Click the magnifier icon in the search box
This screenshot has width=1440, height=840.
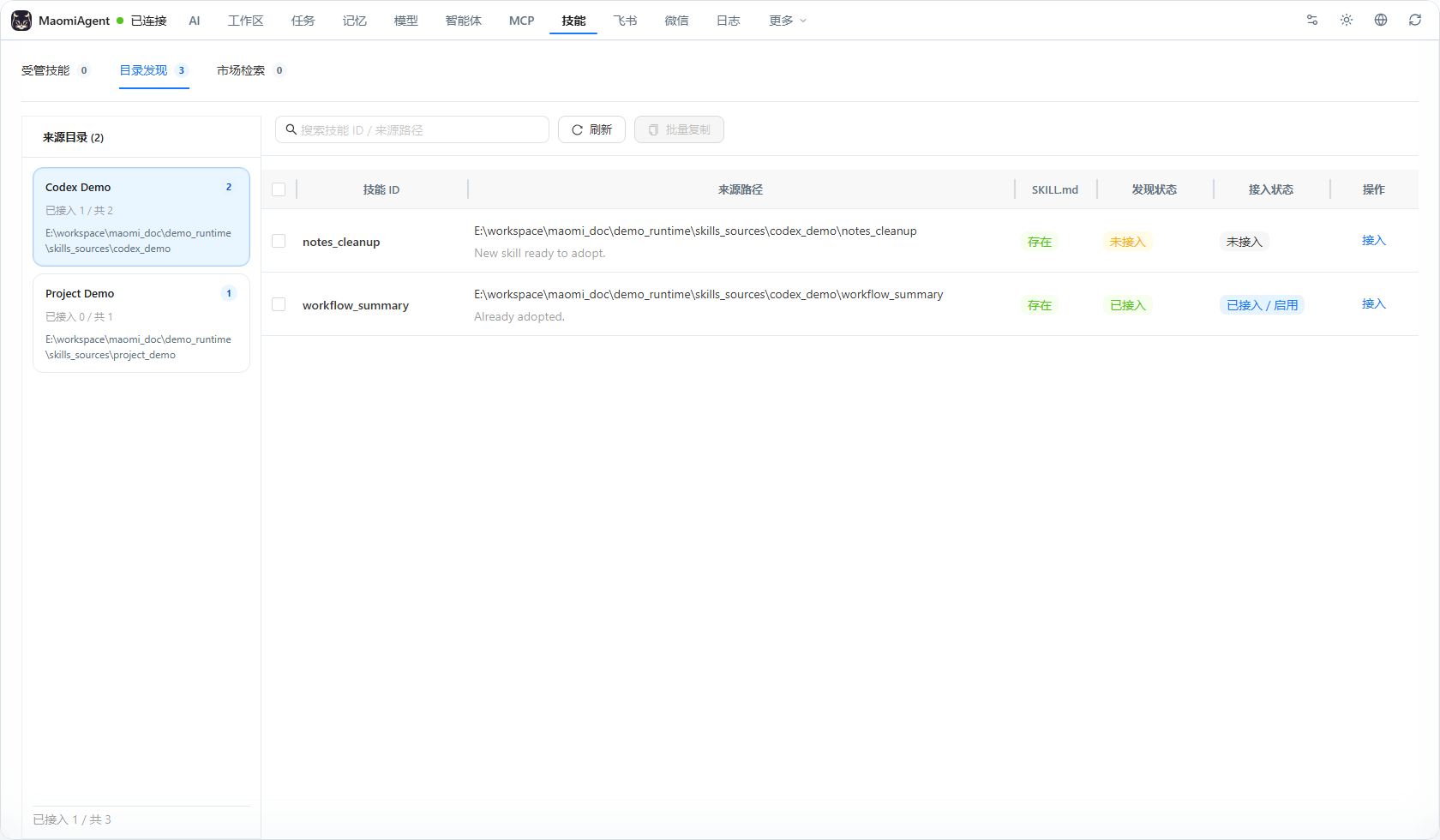coord(291,129)
